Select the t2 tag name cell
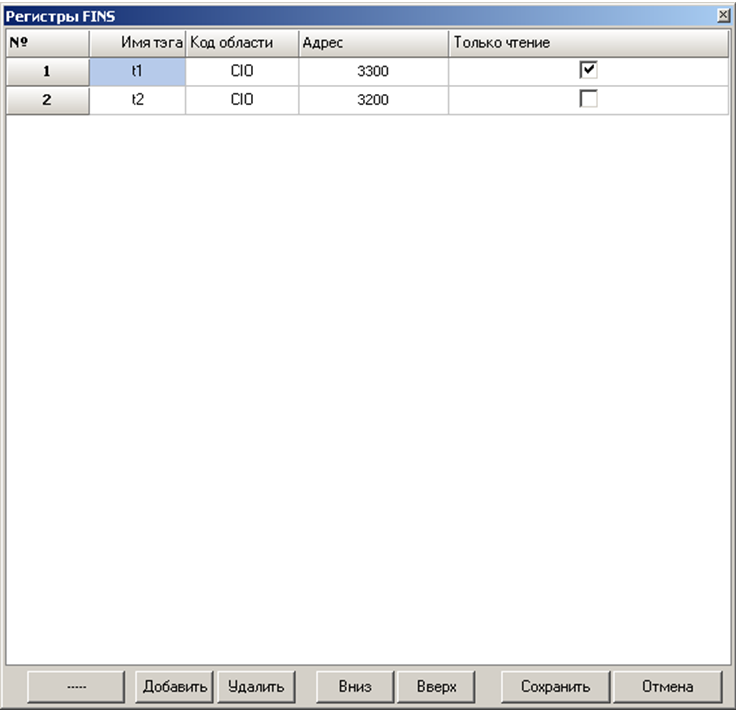The width and height of the screenshot is (736, 711). point(137,101)
